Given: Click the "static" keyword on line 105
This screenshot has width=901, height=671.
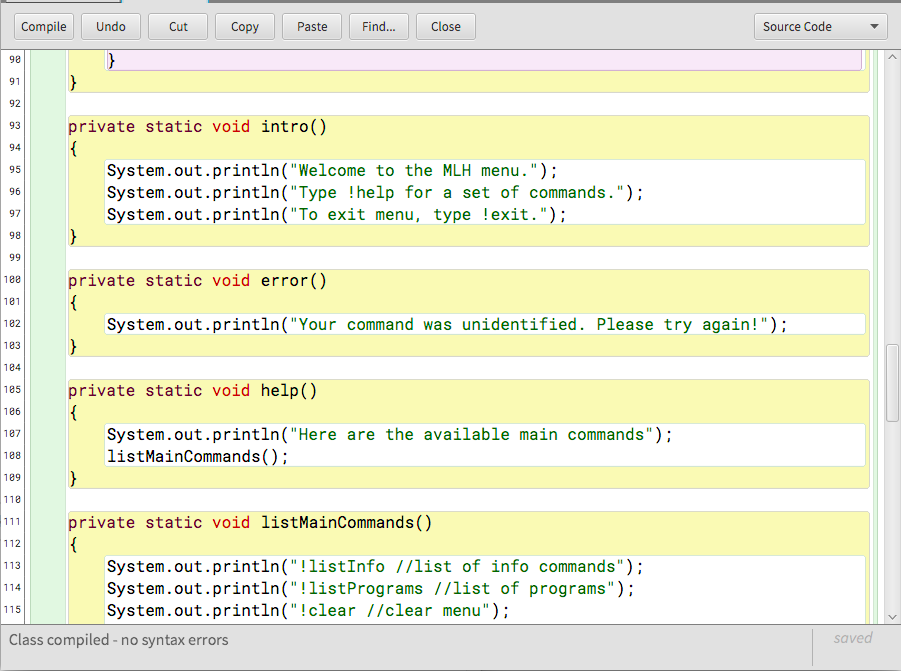Looking at the screenshot, I should [x=174, y=391].
